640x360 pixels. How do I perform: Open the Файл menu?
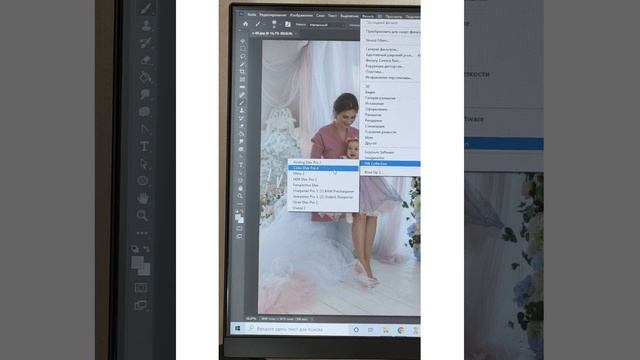click(x=252, y=15)
